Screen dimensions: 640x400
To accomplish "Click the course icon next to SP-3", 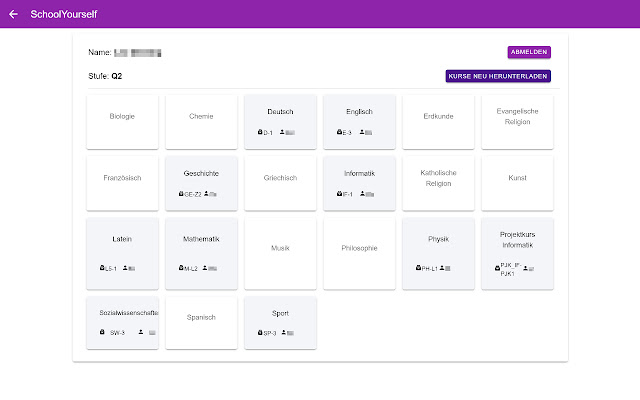I will click(x=260, y=333).
